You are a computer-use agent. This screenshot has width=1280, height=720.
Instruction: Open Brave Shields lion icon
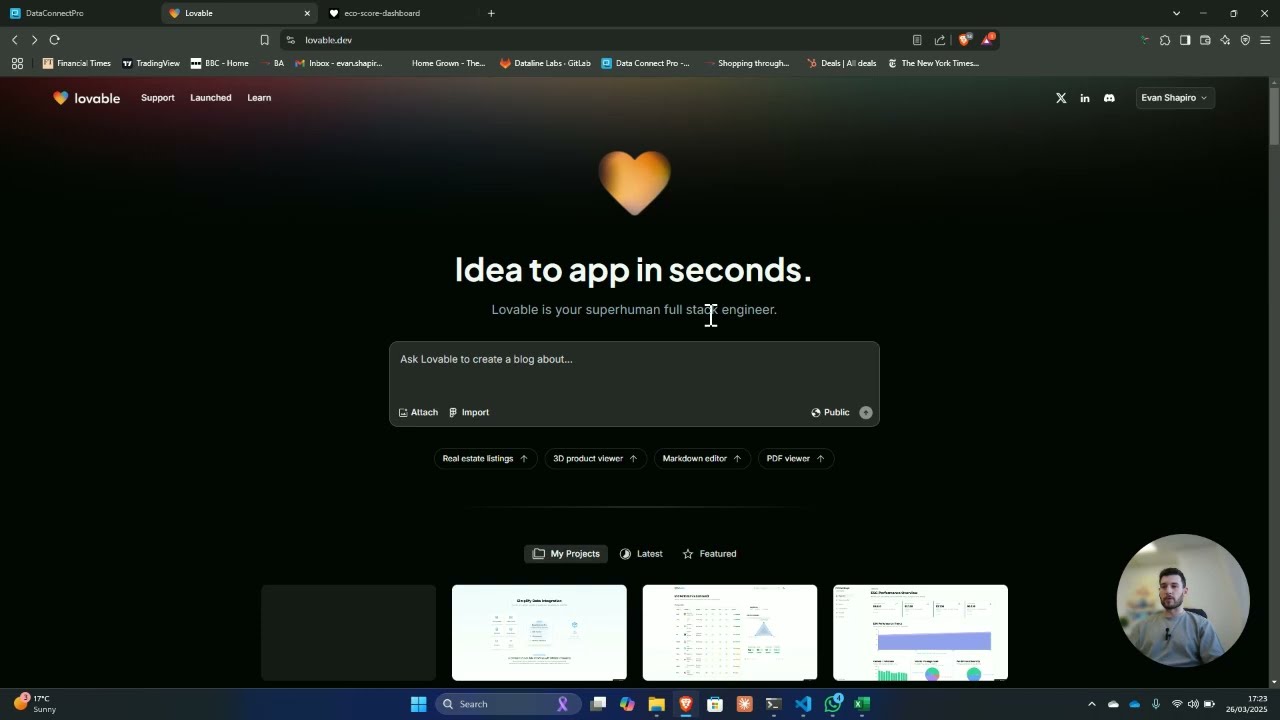click(x=964, y=40)
